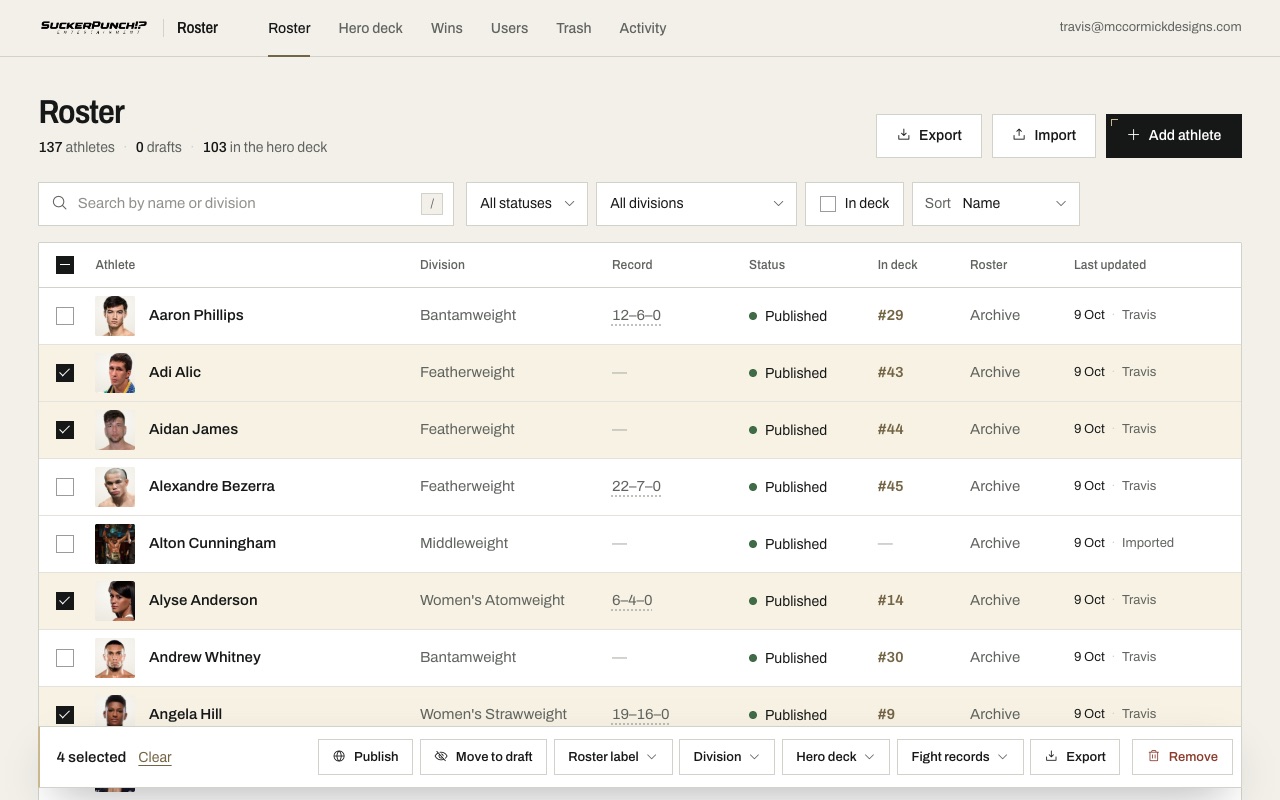
Task: Enable the In deck filter checkbox
Action: pyautogui.click(x=828, y=204)
